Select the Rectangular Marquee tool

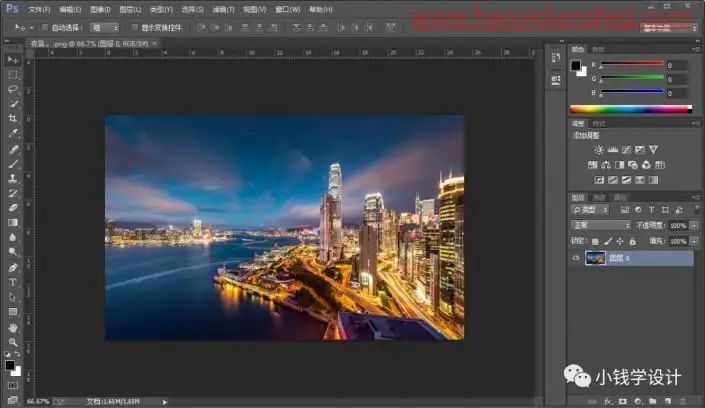pyautogui.click(x=13, y=75)
